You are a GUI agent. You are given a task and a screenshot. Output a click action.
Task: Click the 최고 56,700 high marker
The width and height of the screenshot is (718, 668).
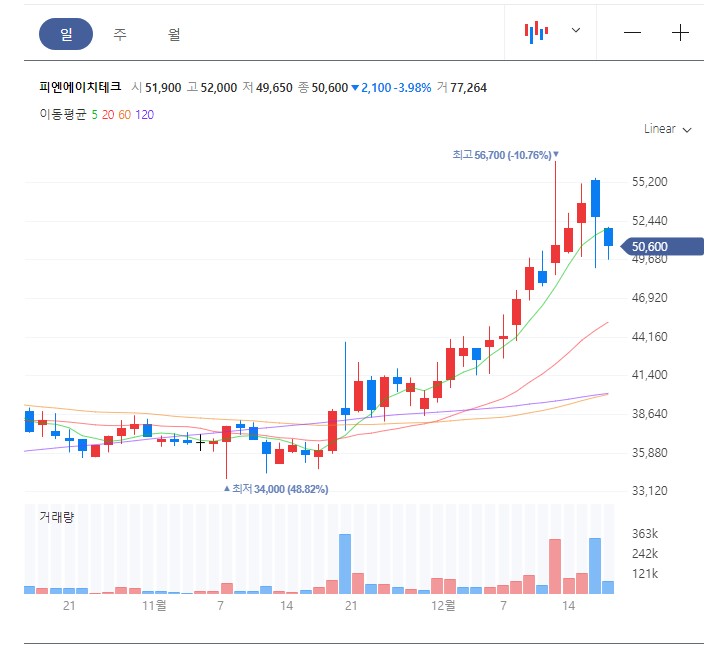click(506, 155)
